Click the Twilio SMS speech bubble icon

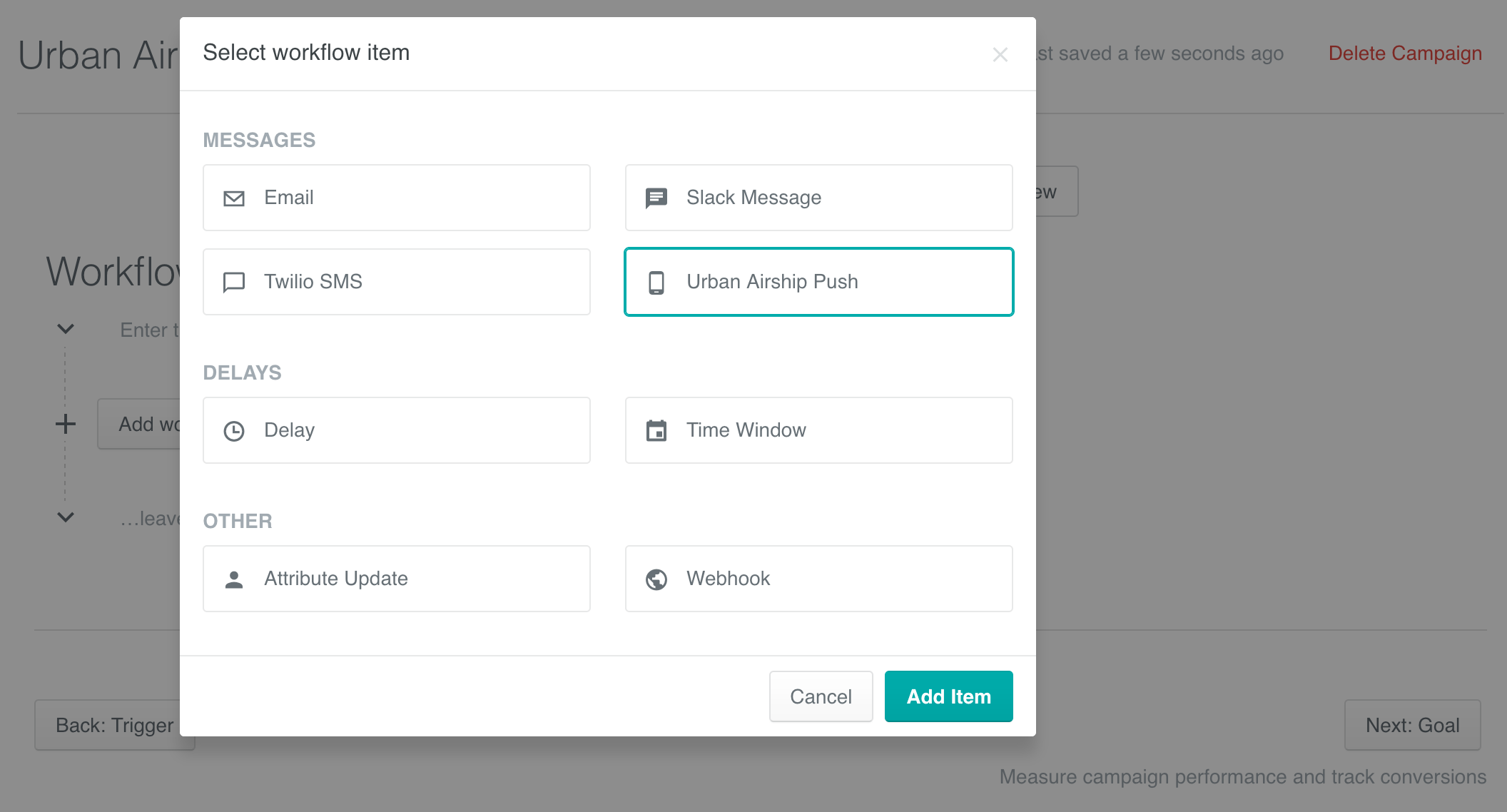(x=234, y=283)
